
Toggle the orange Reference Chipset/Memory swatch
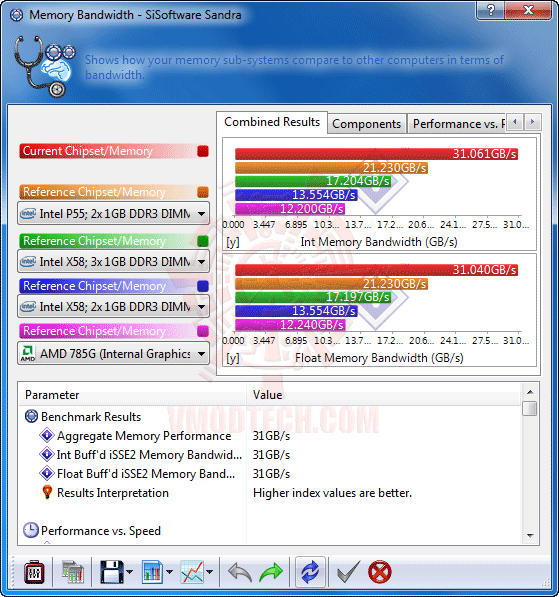pos(203,192)
